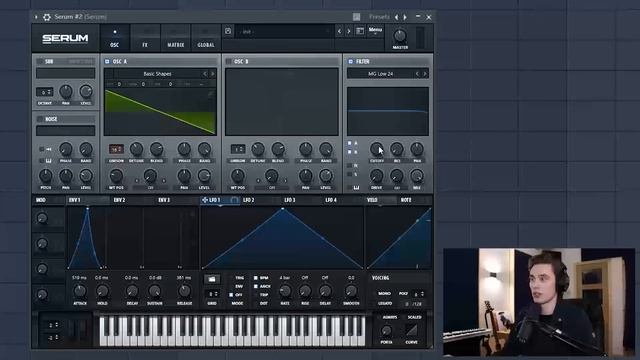Enable the Sub oscillator

pos(40,62)
